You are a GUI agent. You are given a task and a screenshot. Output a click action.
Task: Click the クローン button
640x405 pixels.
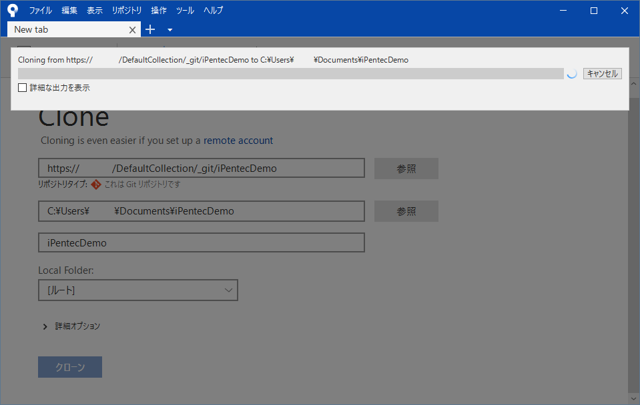tap(70, 367)
